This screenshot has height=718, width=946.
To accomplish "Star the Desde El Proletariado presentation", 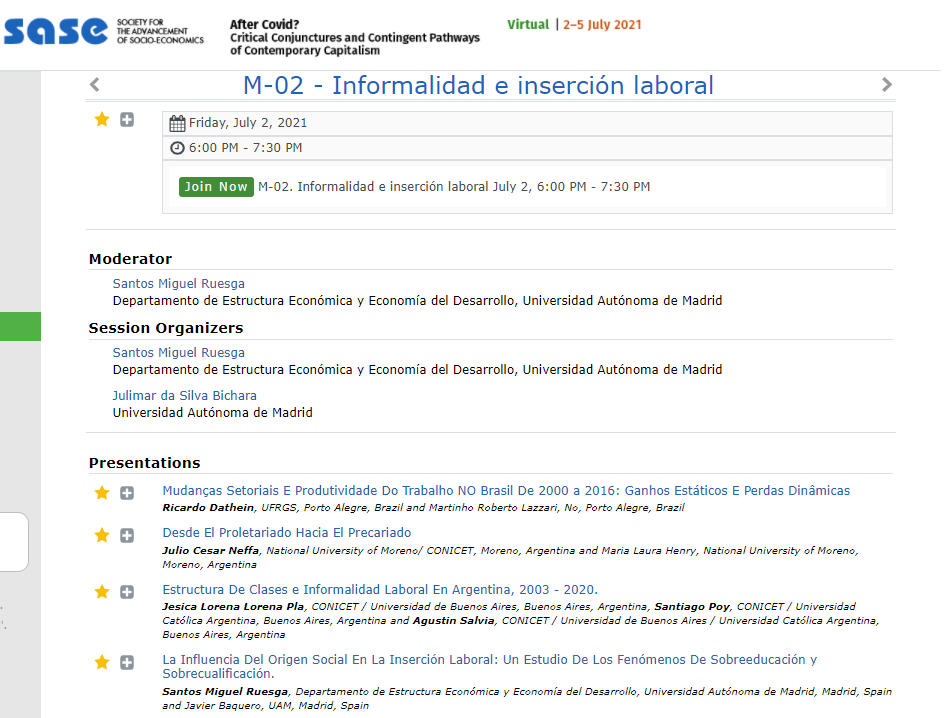I will tap(102, 535).
